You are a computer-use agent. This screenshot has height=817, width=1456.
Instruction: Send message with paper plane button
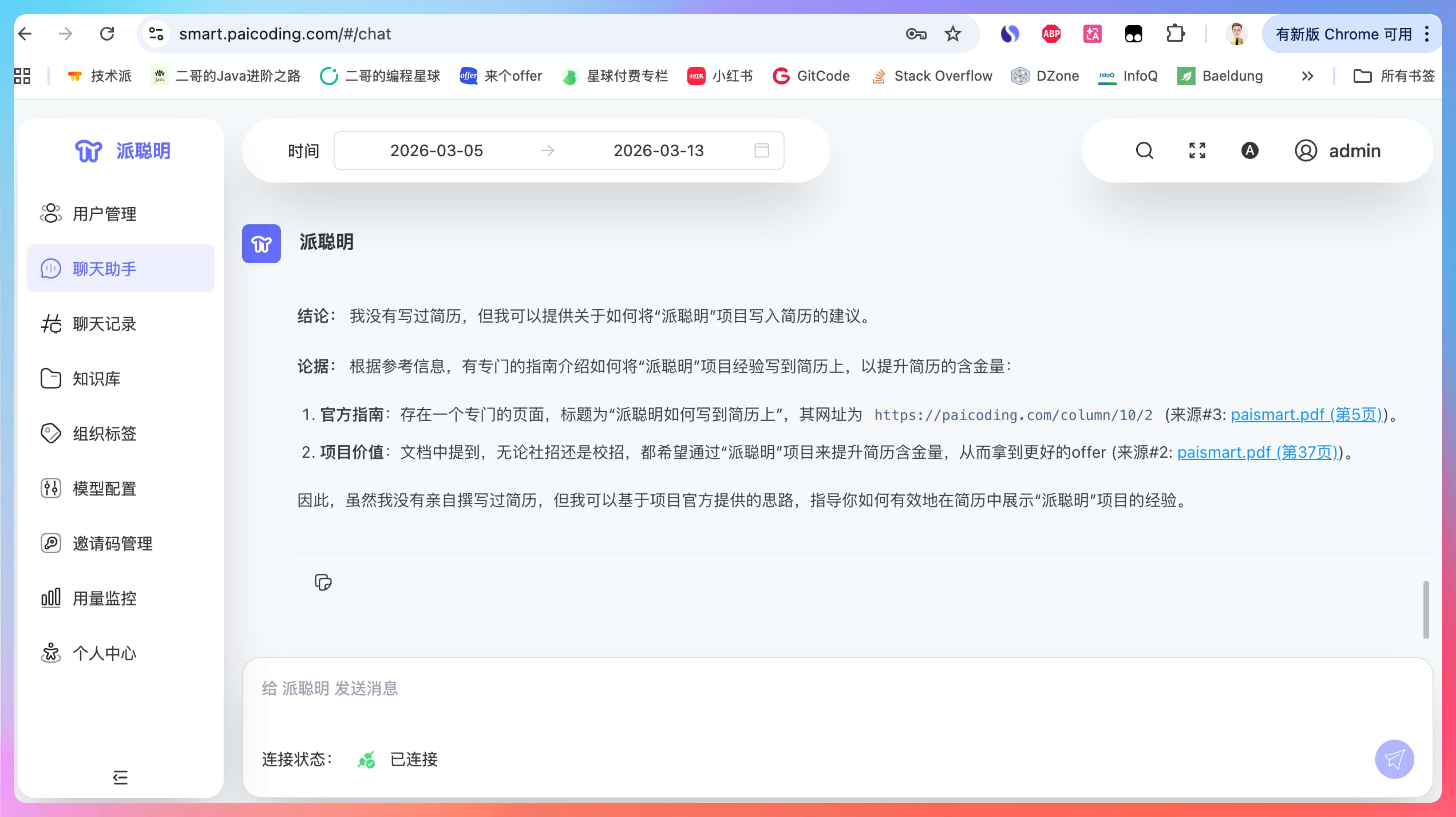1394,759
